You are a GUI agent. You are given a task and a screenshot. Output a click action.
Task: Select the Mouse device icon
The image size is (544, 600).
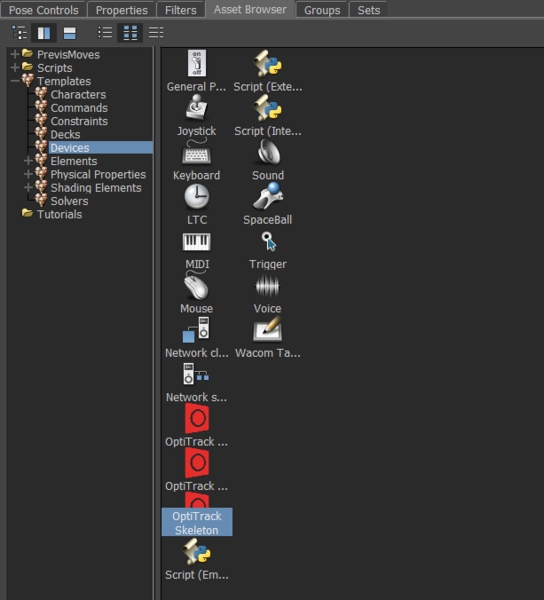pos(196,285)
